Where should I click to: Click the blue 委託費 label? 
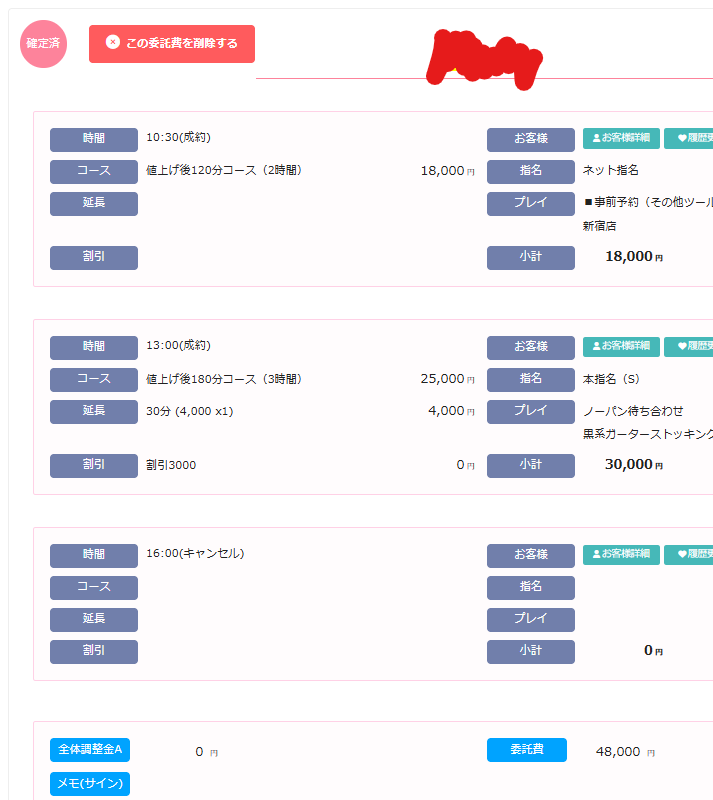coord(526,750)
